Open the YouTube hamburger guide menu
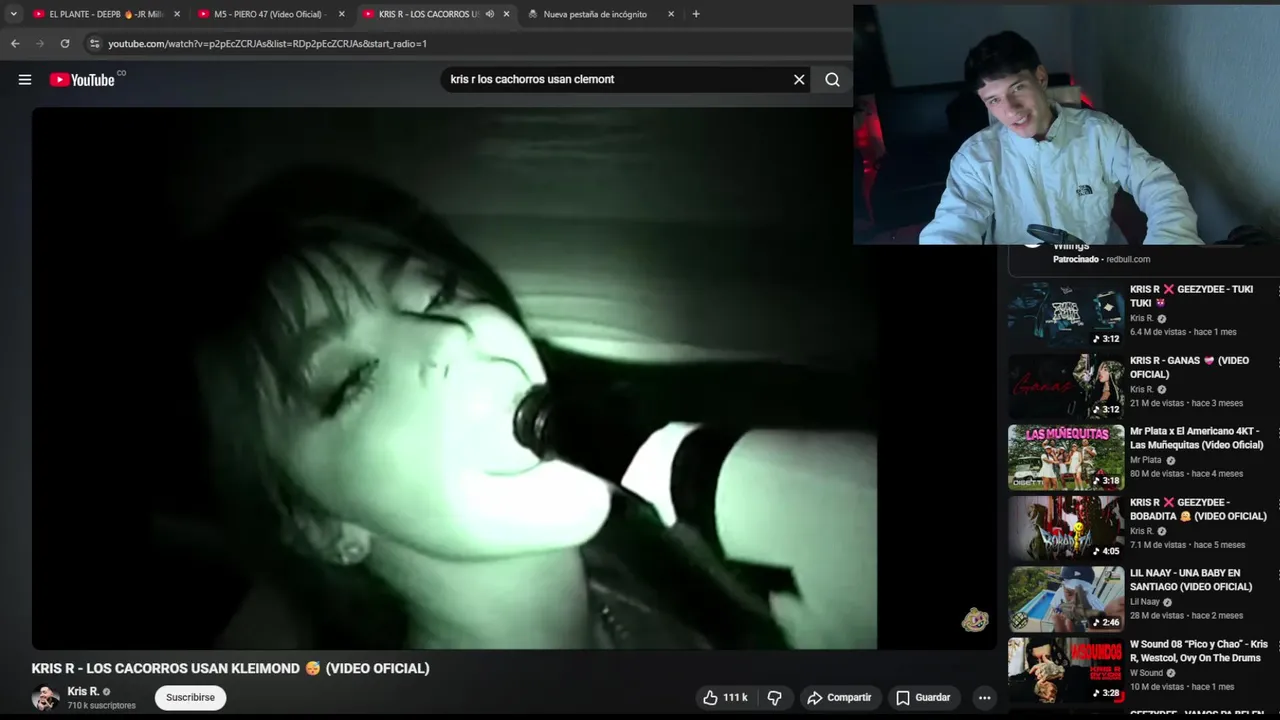 pos(25,80)
